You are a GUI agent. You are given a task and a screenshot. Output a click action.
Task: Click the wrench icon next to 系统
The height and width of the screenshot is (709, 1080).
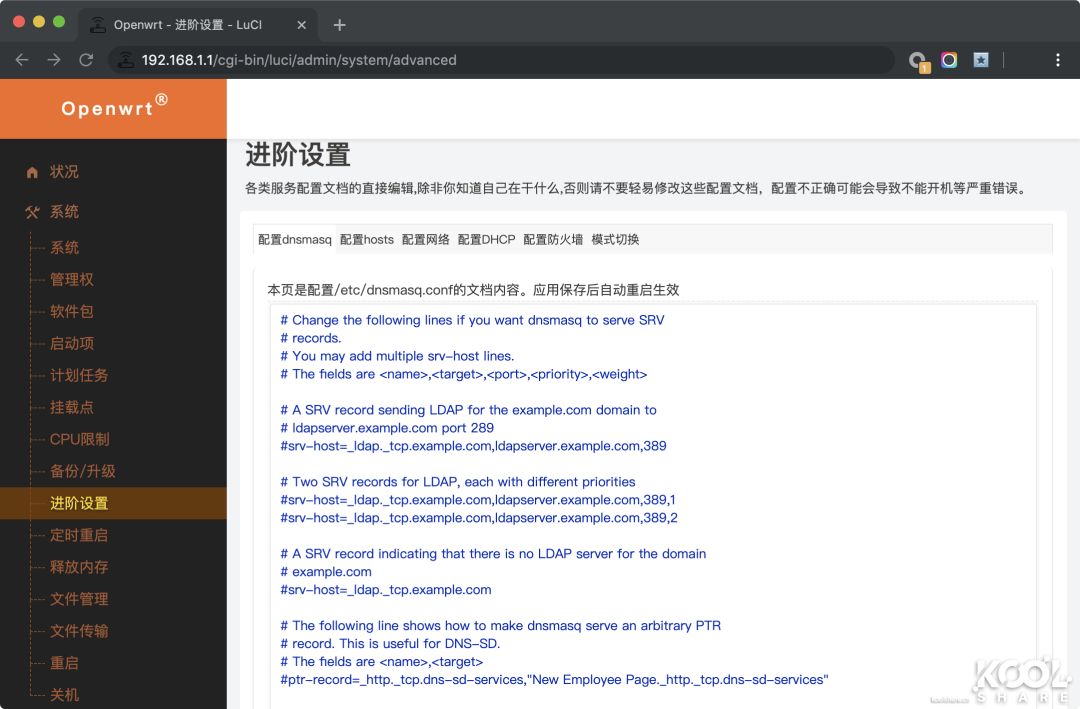coord(33,211)
